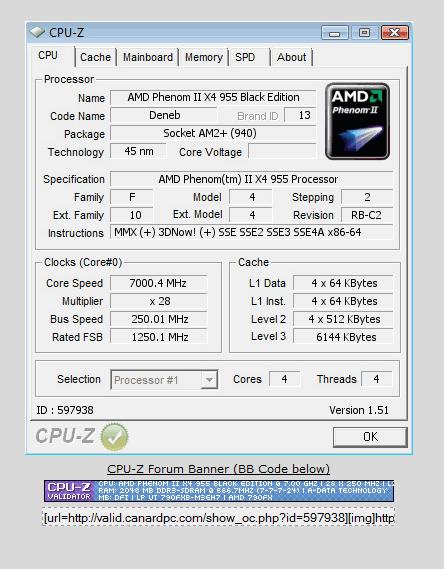Minimize the CPU-Z window
Viewport: 444px width, 569px height.
(x=334, y=33)
